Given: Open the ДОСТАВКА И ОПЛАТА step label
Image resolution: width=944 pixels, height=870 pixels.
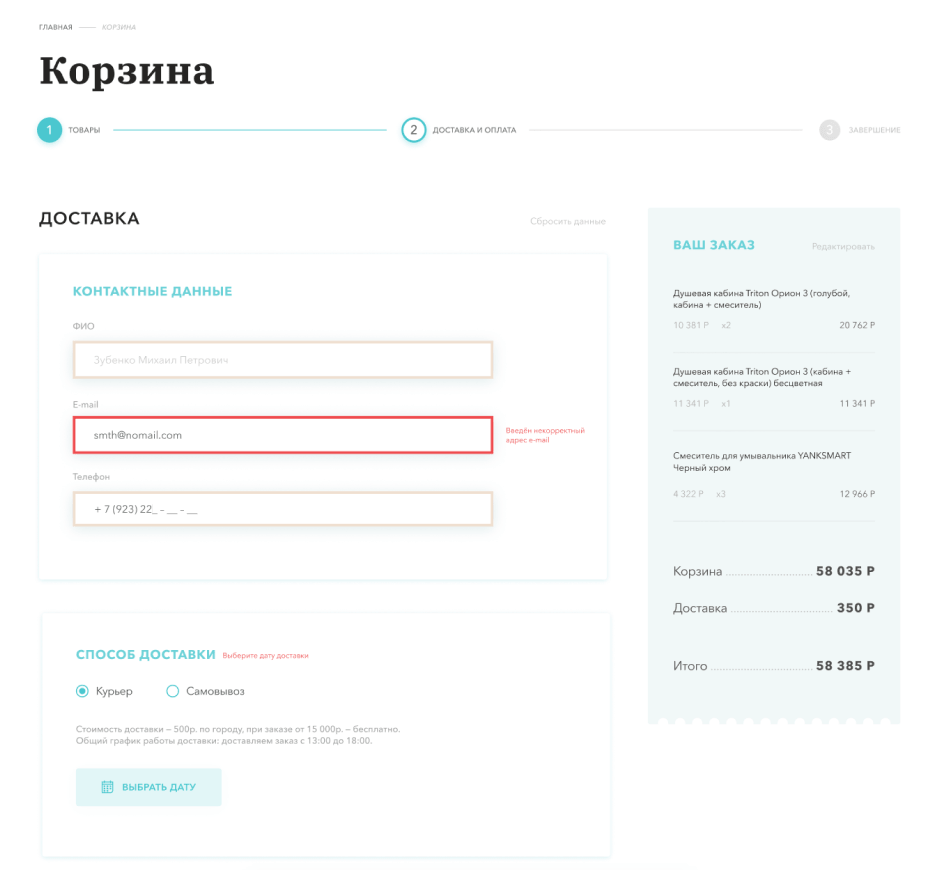Looking at the screenshot, I should click(x=474, y=130).
